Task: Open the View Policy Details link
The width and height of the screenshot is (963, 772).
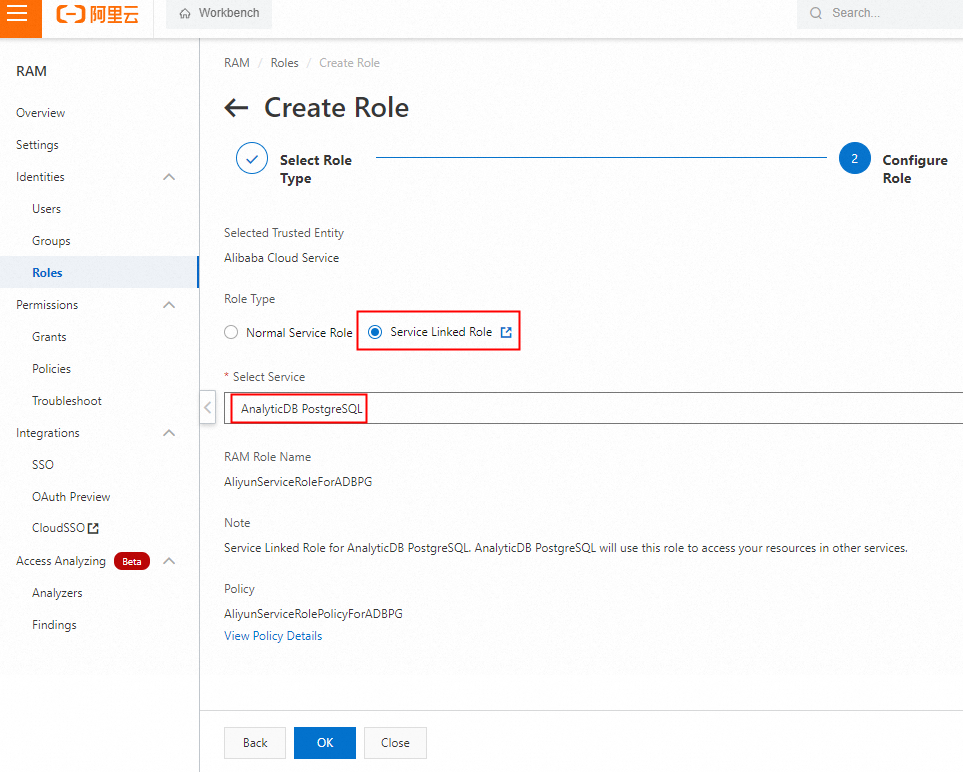Action: pyautogui.click(x=273, y=636)
